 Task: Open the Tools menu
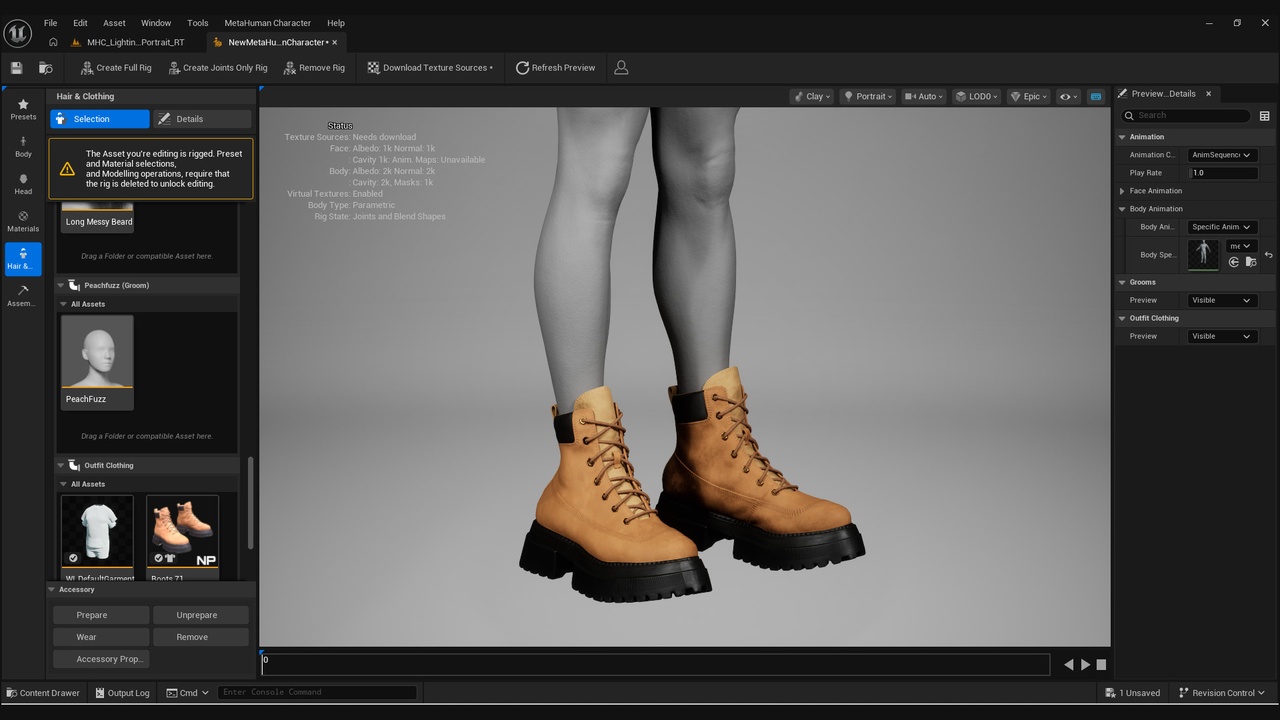click(198, 22)
